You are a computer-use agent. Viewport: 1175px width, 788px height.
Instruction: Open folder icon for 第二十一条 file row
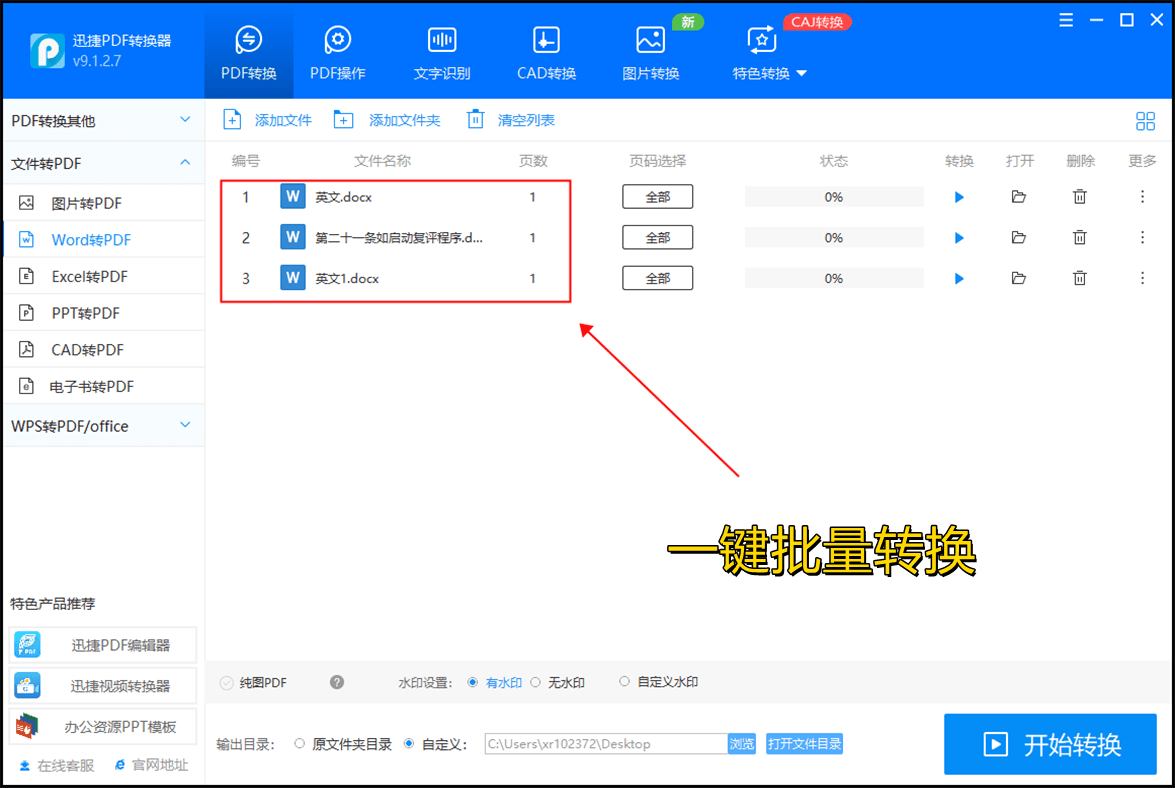(1018, 237)
